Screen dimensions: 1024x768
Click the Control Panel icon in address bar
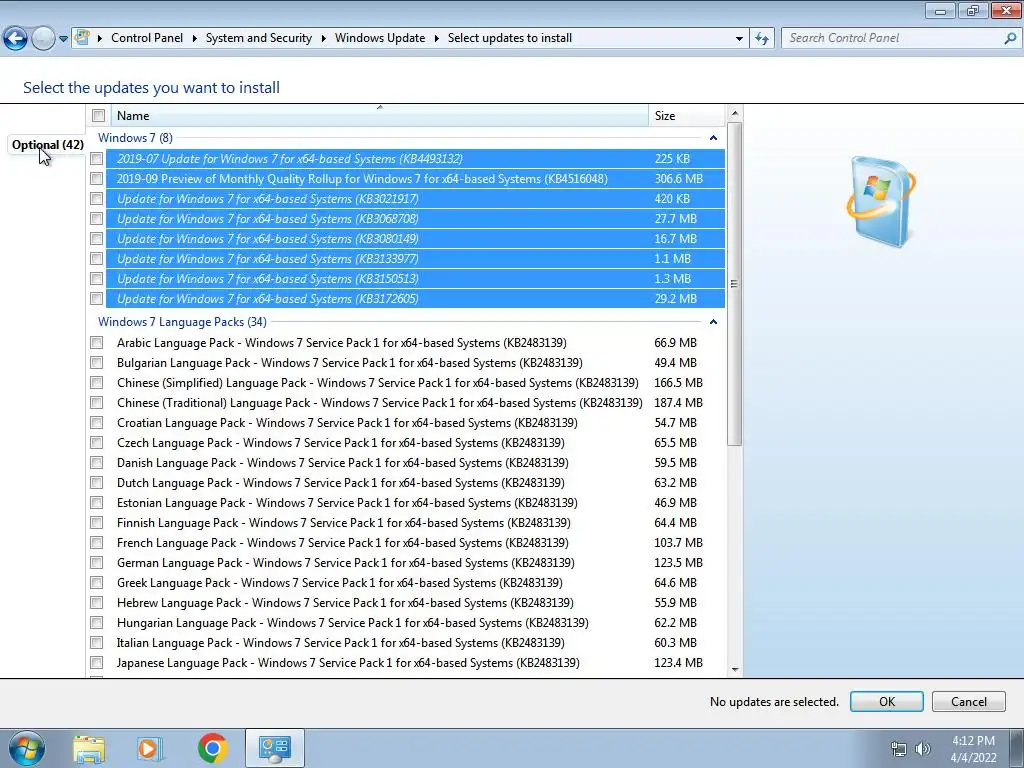coord(82,37)
